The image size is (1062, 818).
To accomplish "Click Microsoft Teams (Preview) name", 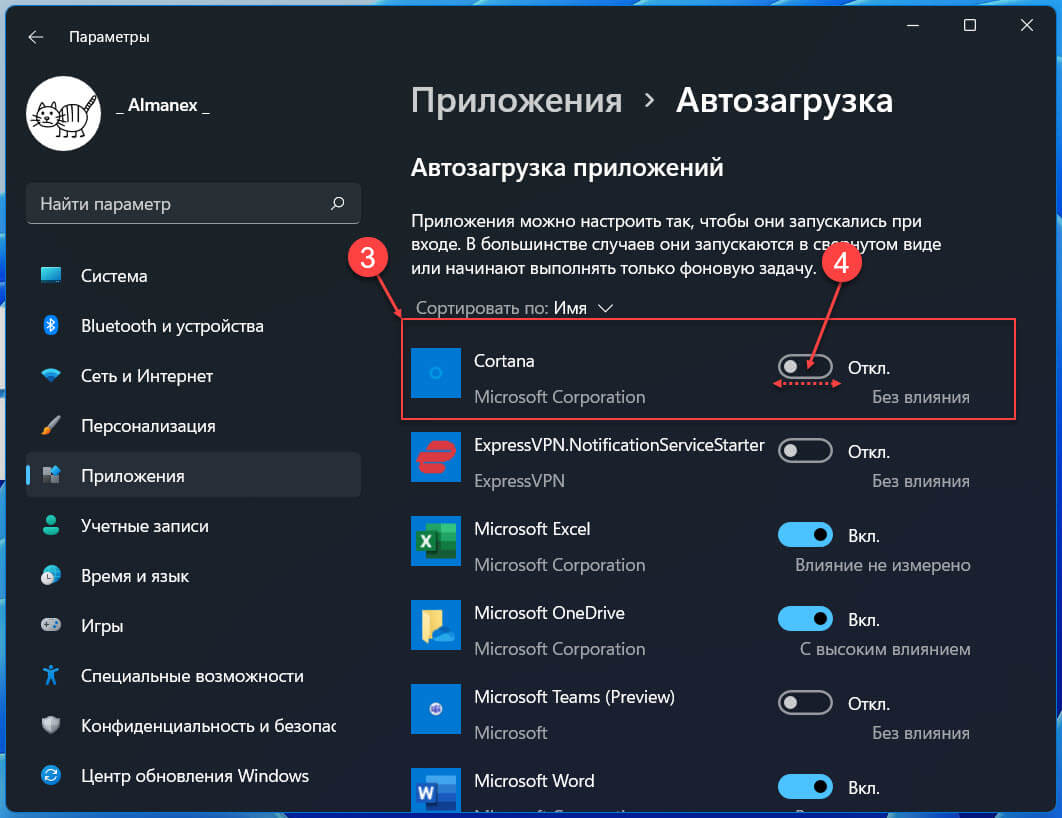I will [574, 697].
